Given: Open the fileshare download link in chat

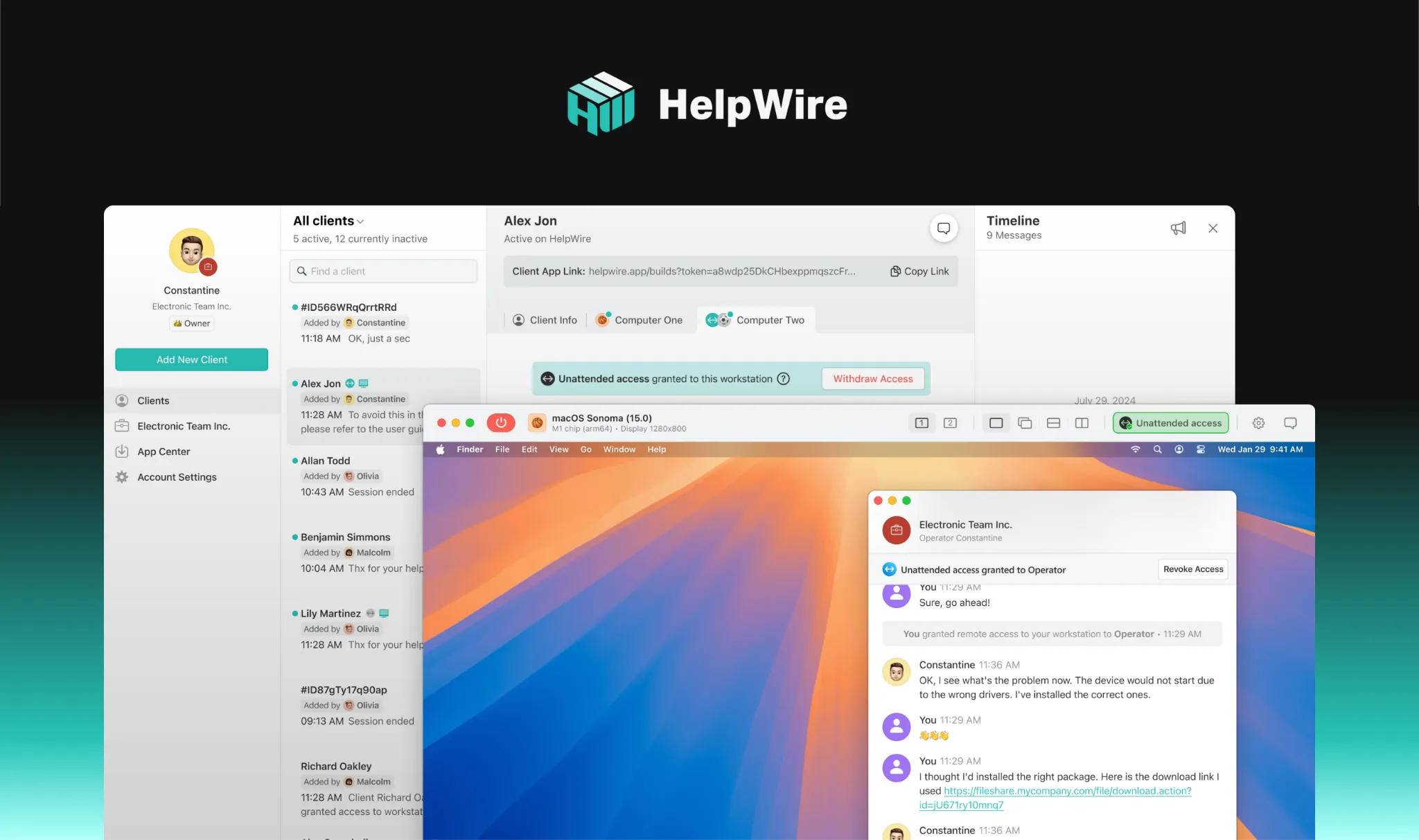Looking at the screenshot, I should tap(1068, 790).
